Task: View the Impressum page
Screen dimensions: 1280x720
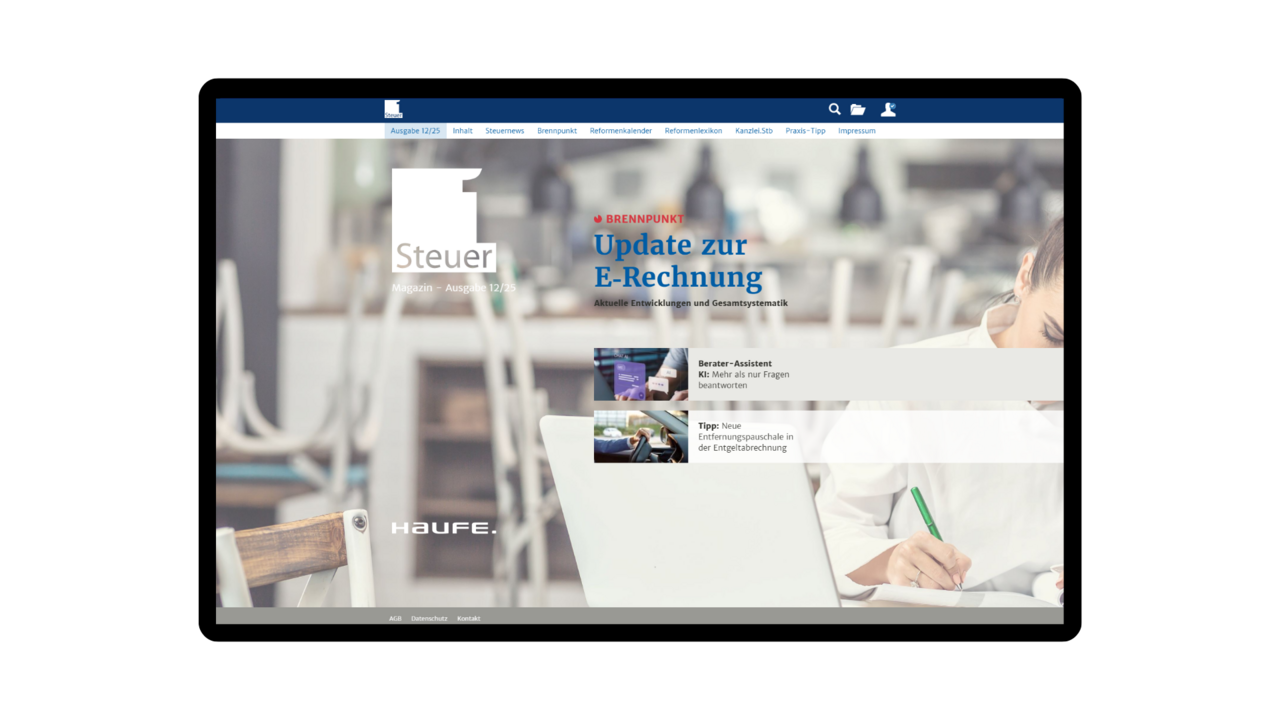Action: [856, 130]
